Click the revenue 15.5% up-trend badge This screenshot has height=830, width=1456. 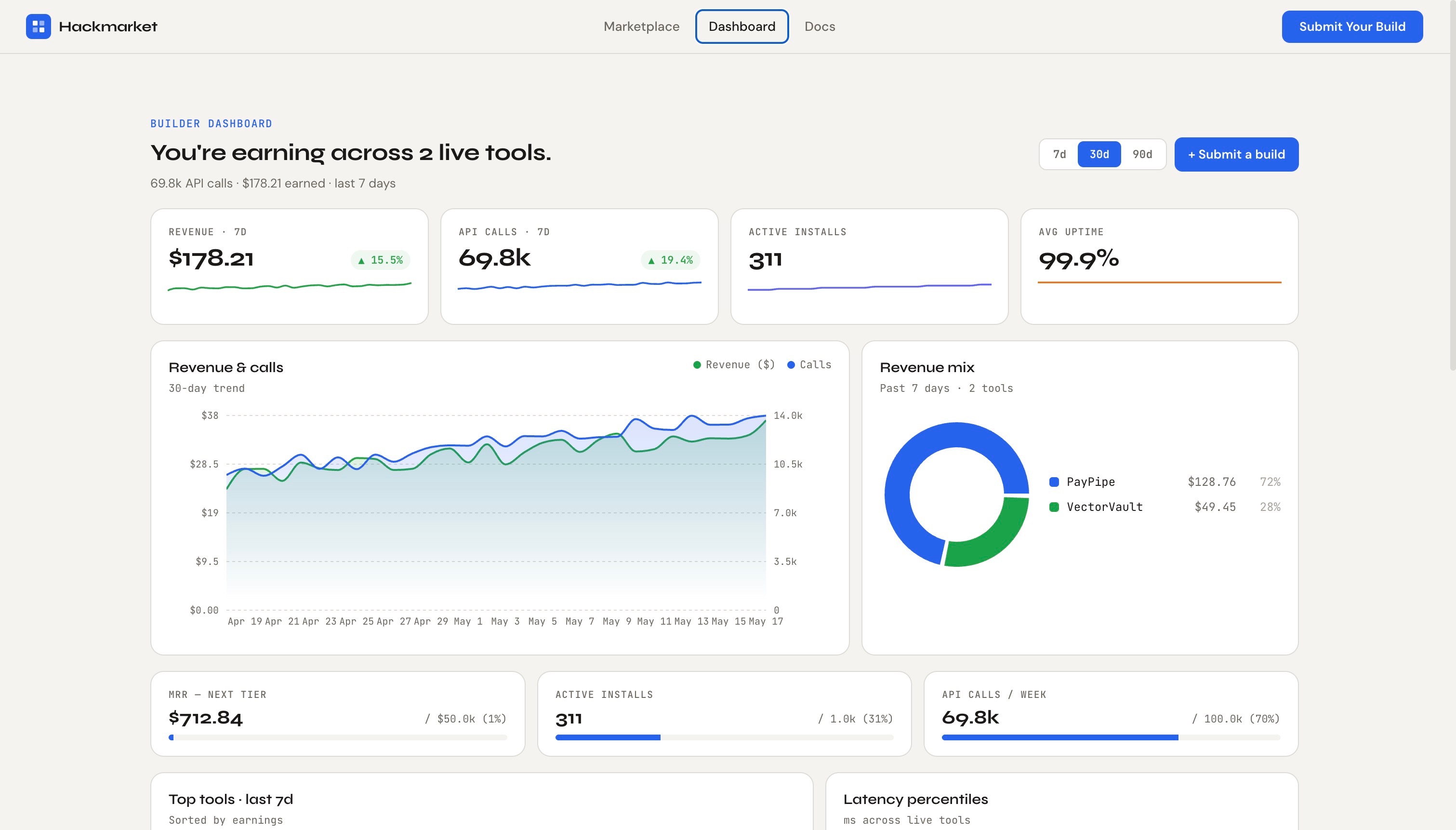(x=381, y=260)
